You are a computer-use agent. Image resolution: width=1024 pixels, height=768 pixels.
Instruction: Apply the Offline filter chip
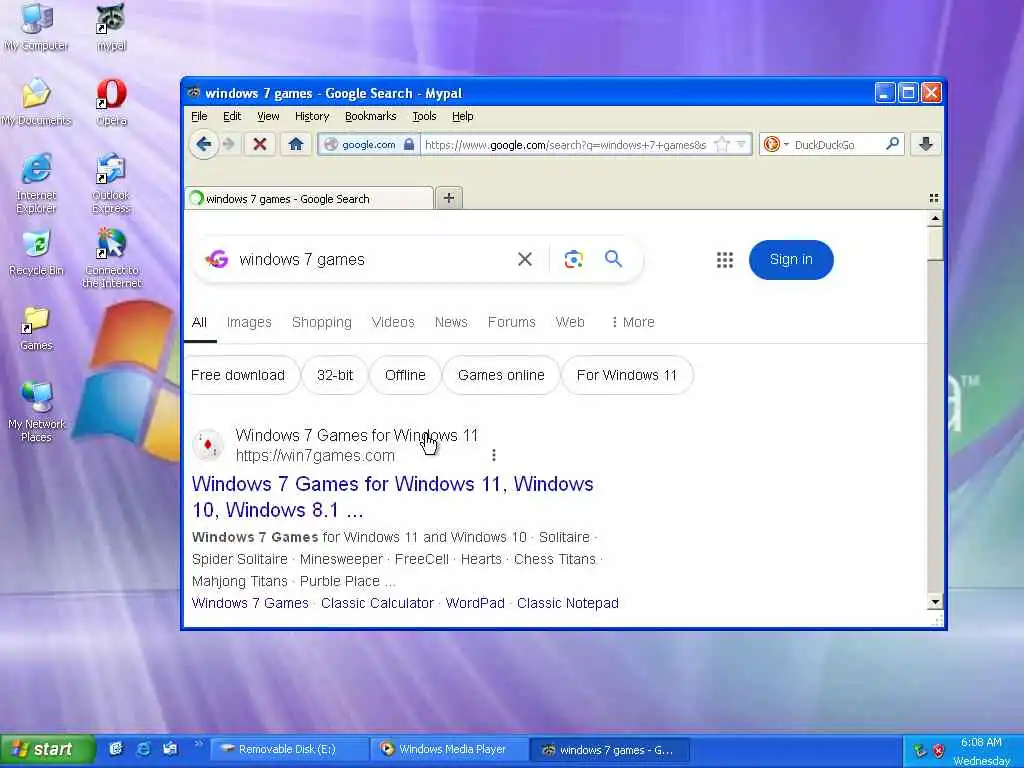point(405,375)
